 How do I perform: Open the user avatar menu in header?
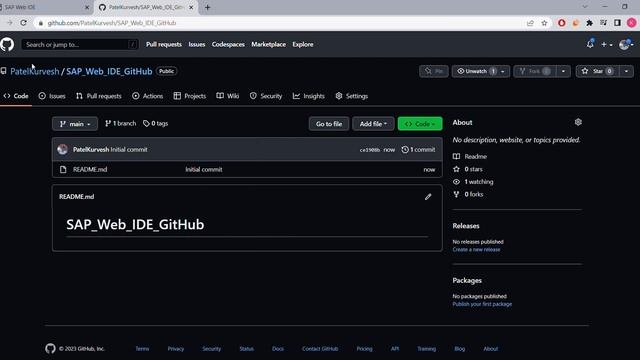(625, 44)
